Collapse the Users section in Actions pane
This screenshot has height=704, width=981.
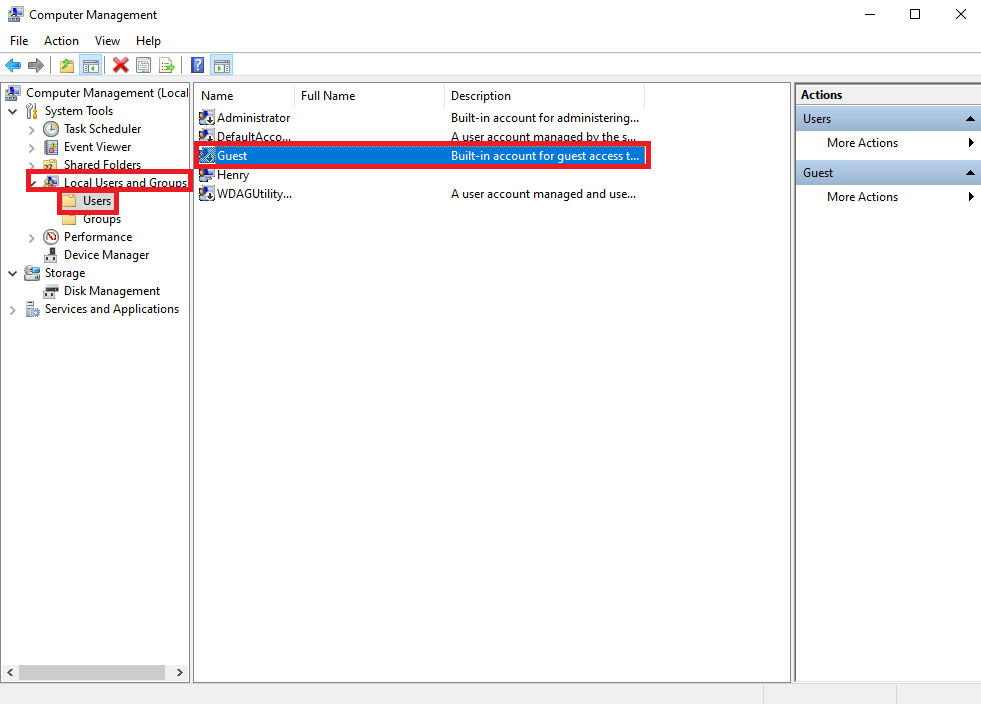coord(970,119)
